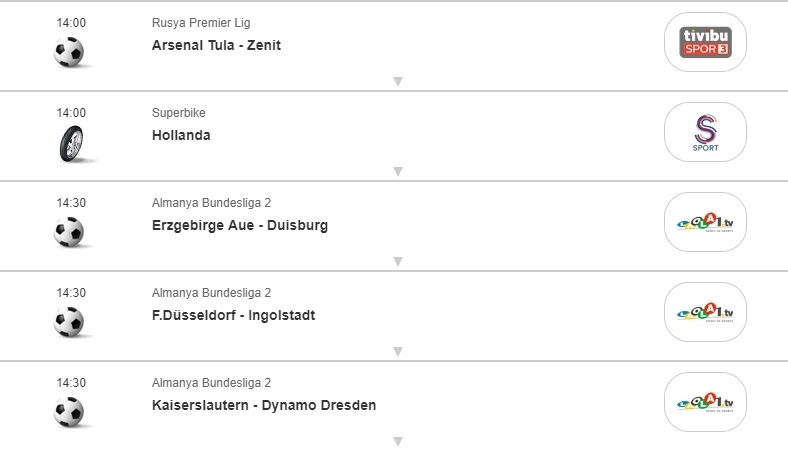Select the Hollanda Superbike event title
Image resolution: width=788 pixels, height=449 pixels.
pyautogui.click(x=181, y=135)
